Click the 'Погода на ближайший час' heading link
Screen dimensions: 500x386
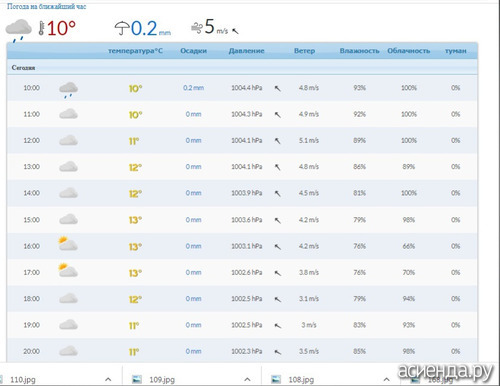click(x=46, y=6)
